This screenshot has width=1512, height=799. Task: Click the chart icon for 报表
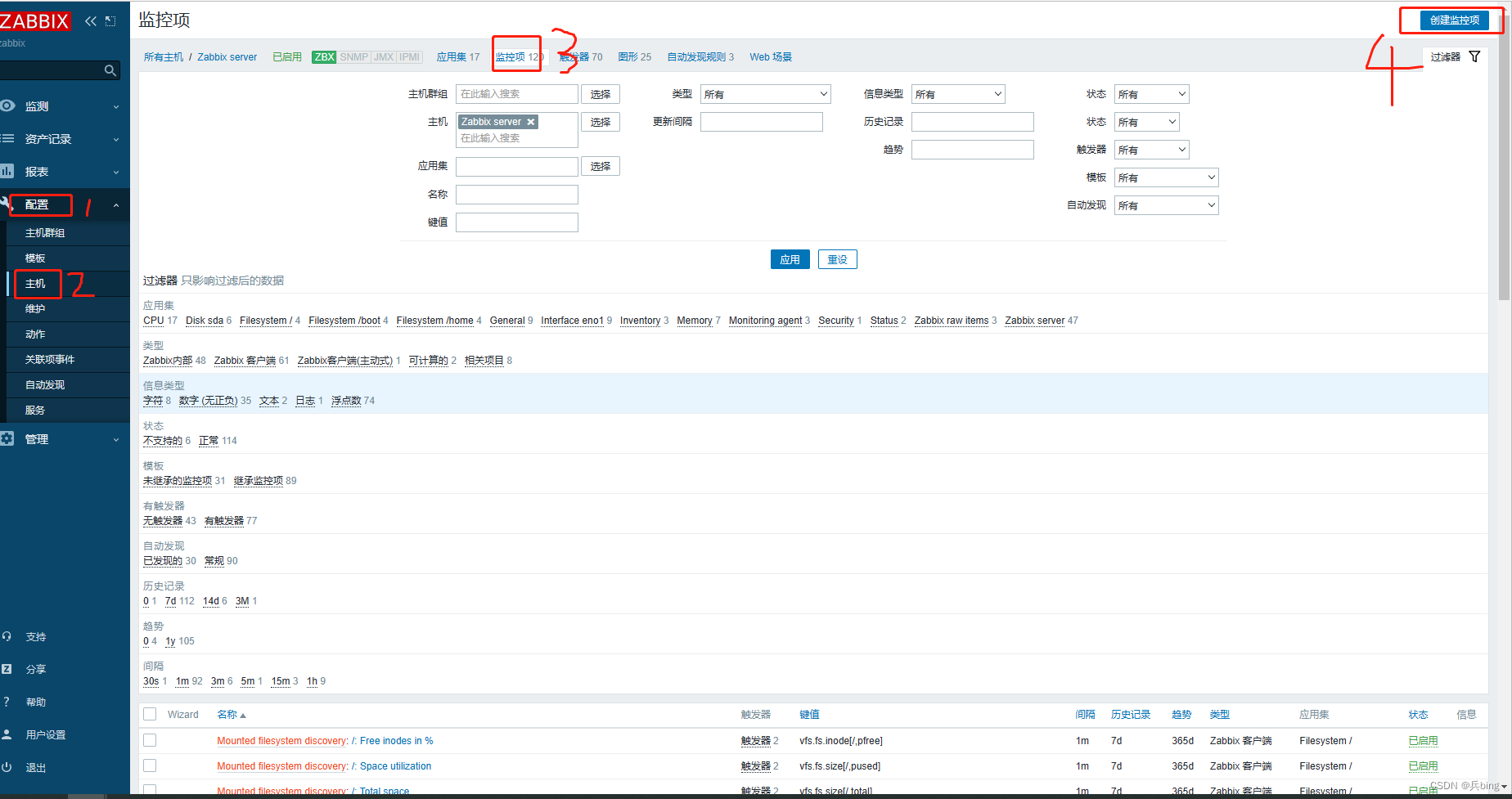[x=7, y=171]
